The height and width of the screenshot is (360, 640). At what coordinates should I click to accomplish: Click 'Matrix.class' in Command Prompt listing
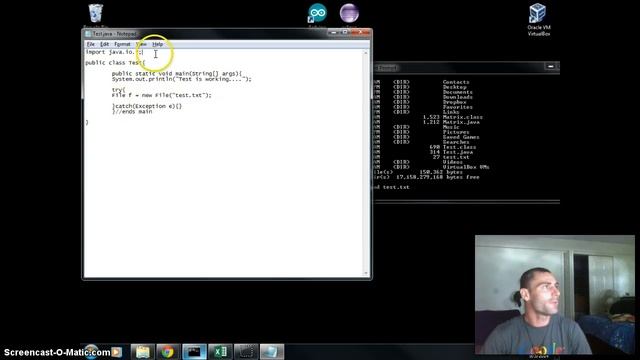click(462, 117)
